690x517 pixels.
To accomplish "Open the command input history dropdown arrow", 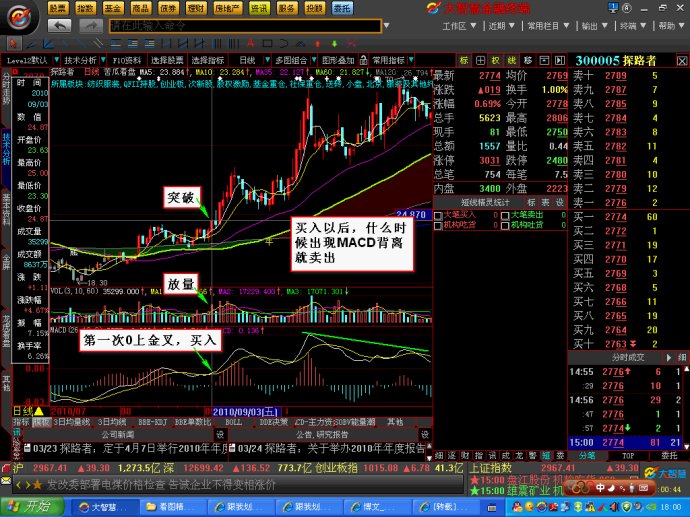I will pyautogui.click(x=386, y=26).
